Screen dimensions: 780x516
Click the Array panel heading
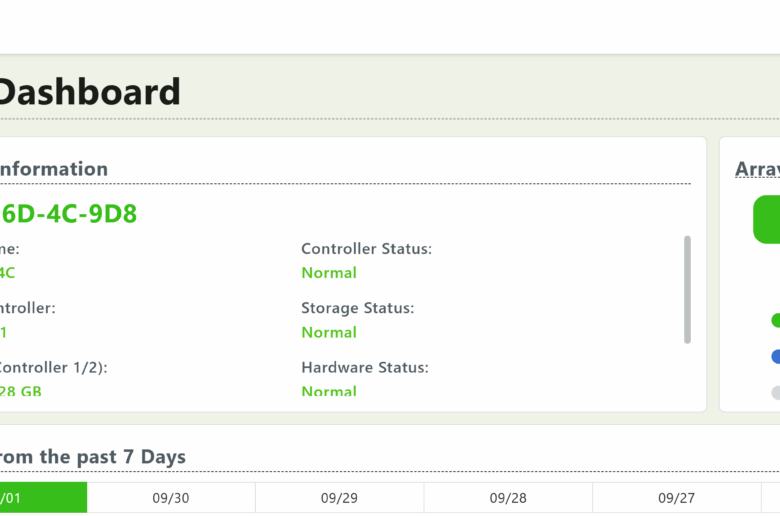[757, 169]
